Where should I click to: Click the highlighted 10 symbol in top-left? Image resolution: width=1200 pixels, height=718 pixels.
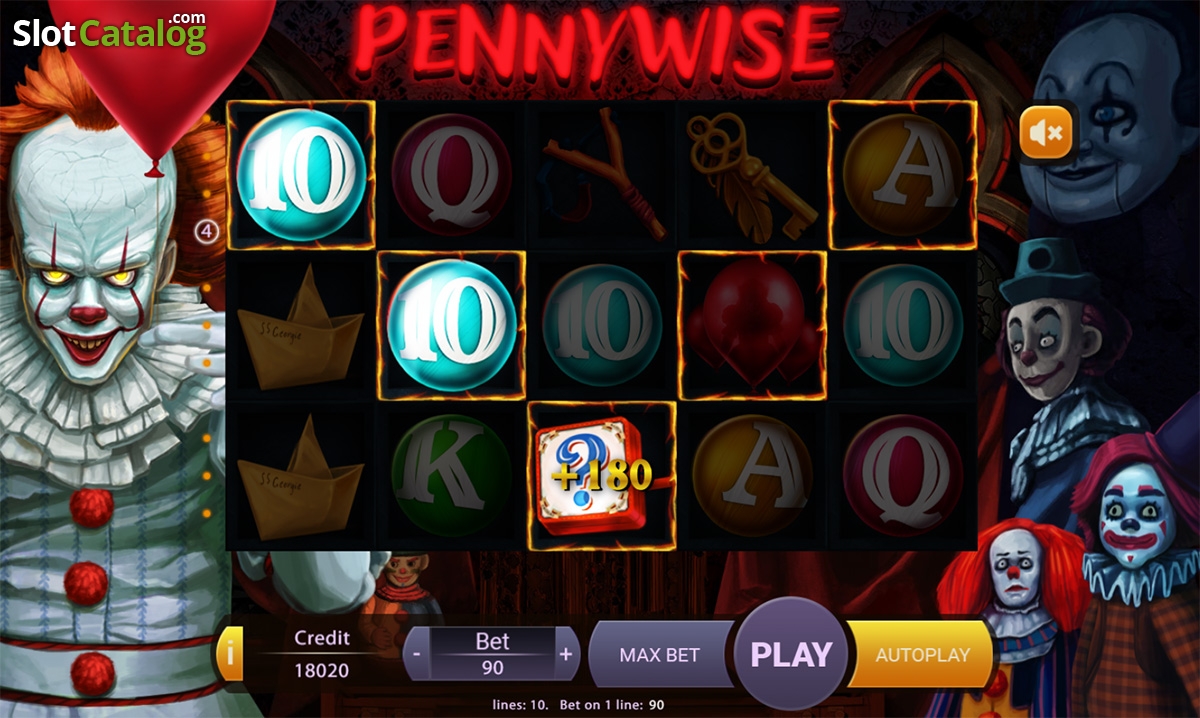click(x=300, y=174)
